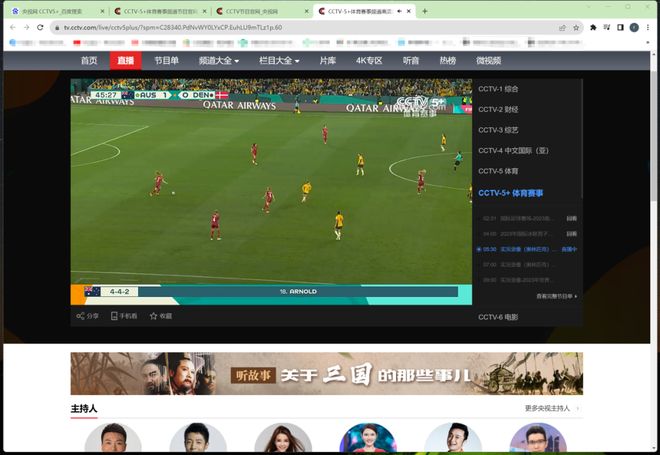Select the 直播 navigation item

tap(125, 61)
